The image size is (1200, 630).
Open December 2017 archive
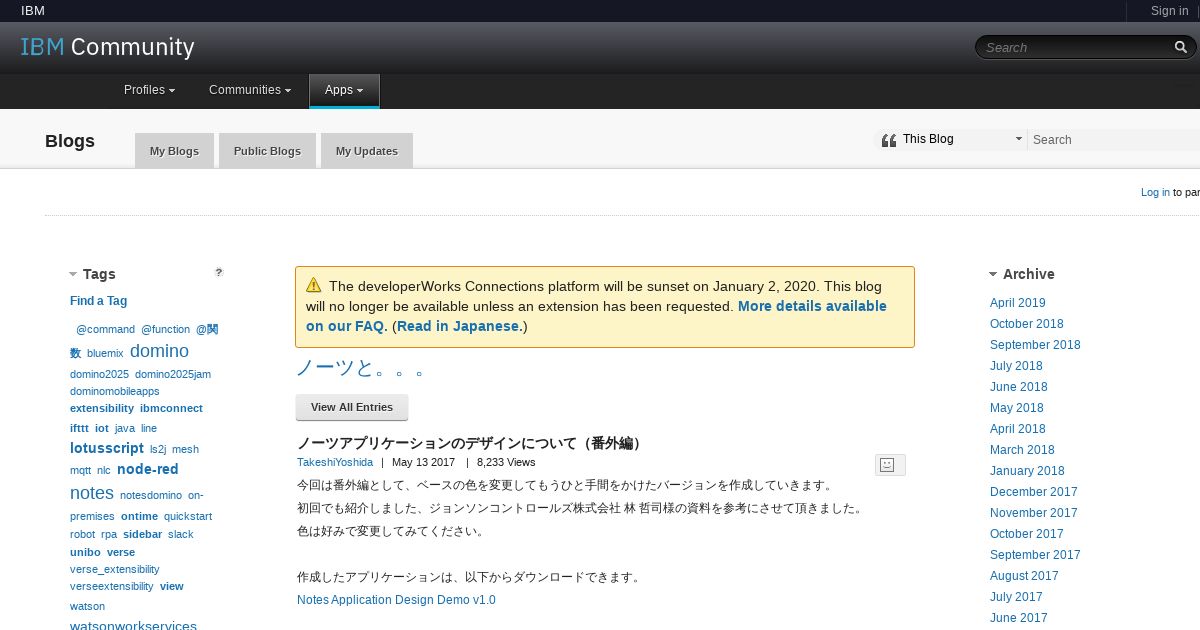click(1034, 492)
